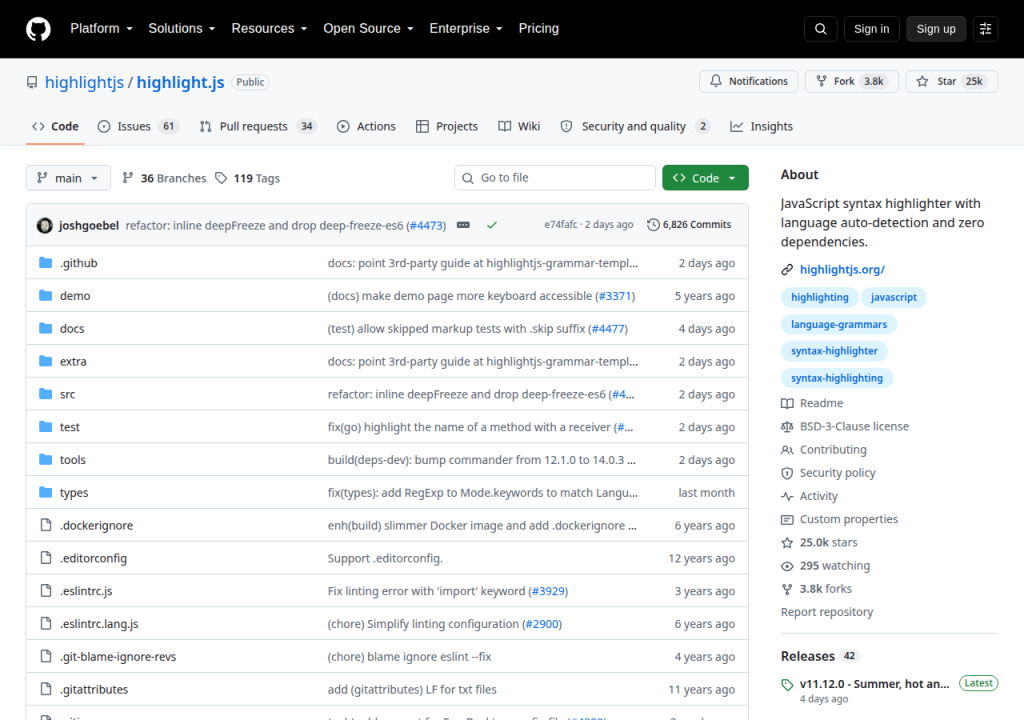Screen dimensions: 1024x720
Task: Click the branch icon beside 36 Branches
Action: pyautogui.click(x=128, y=178)
